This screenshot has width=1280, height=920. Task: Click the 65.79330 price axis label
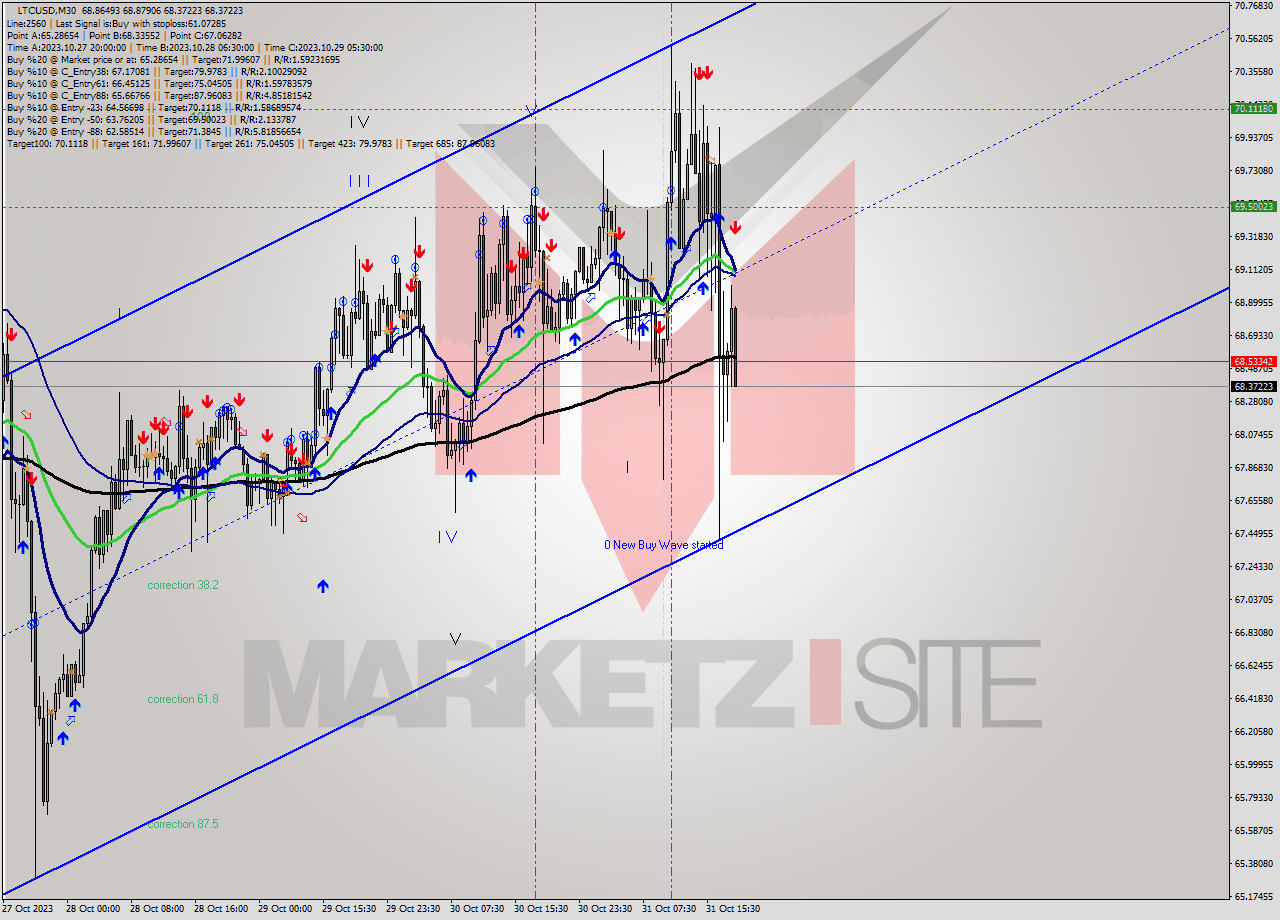[x=1254, y=798]
